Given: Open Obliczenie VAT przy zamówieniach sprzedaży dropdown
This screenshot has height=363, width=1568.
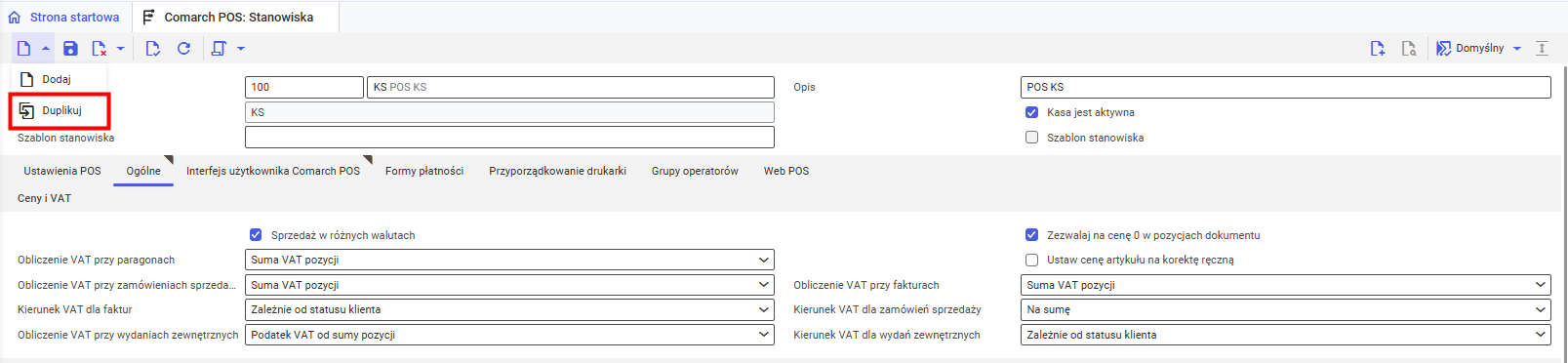Looking at the screenshot, I should point(509,285).
